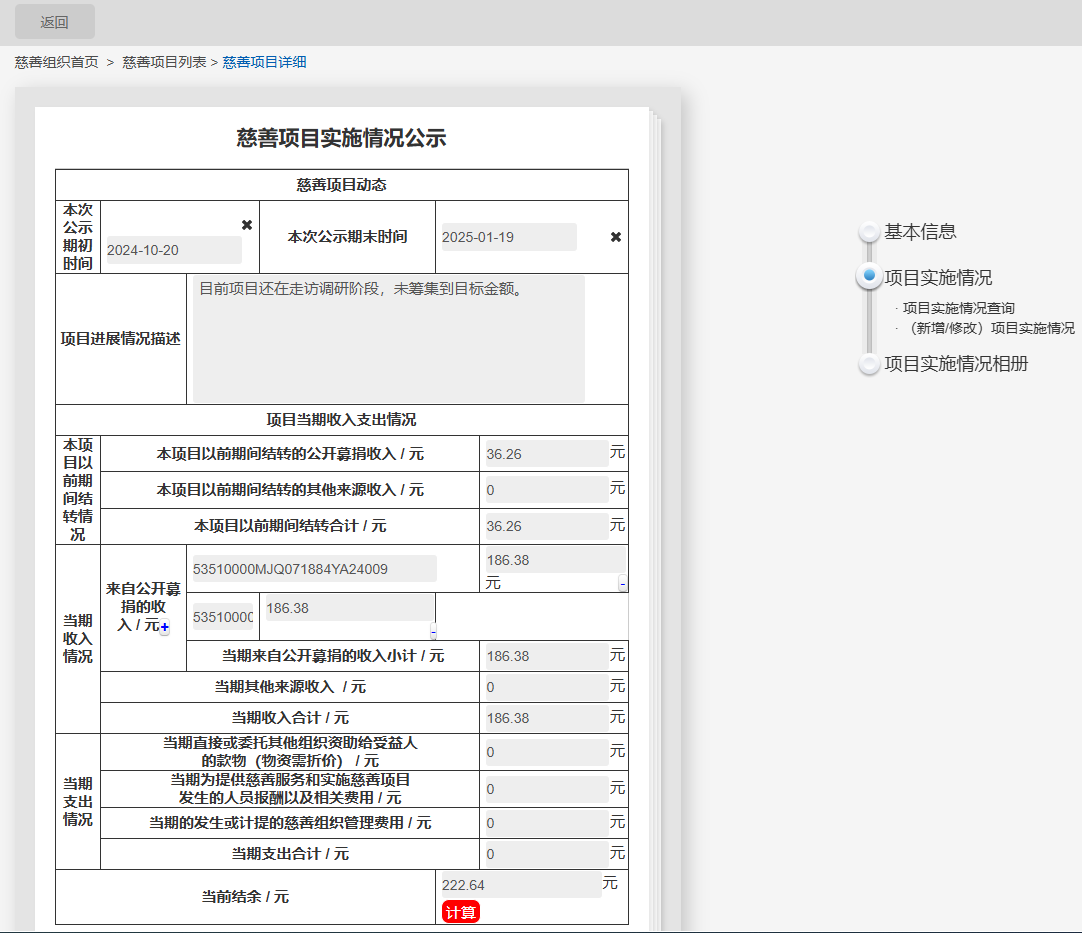The image size is (1082, 933).
Task: Click the blue plus to add fundraising income row
Action: click(165, 627)
